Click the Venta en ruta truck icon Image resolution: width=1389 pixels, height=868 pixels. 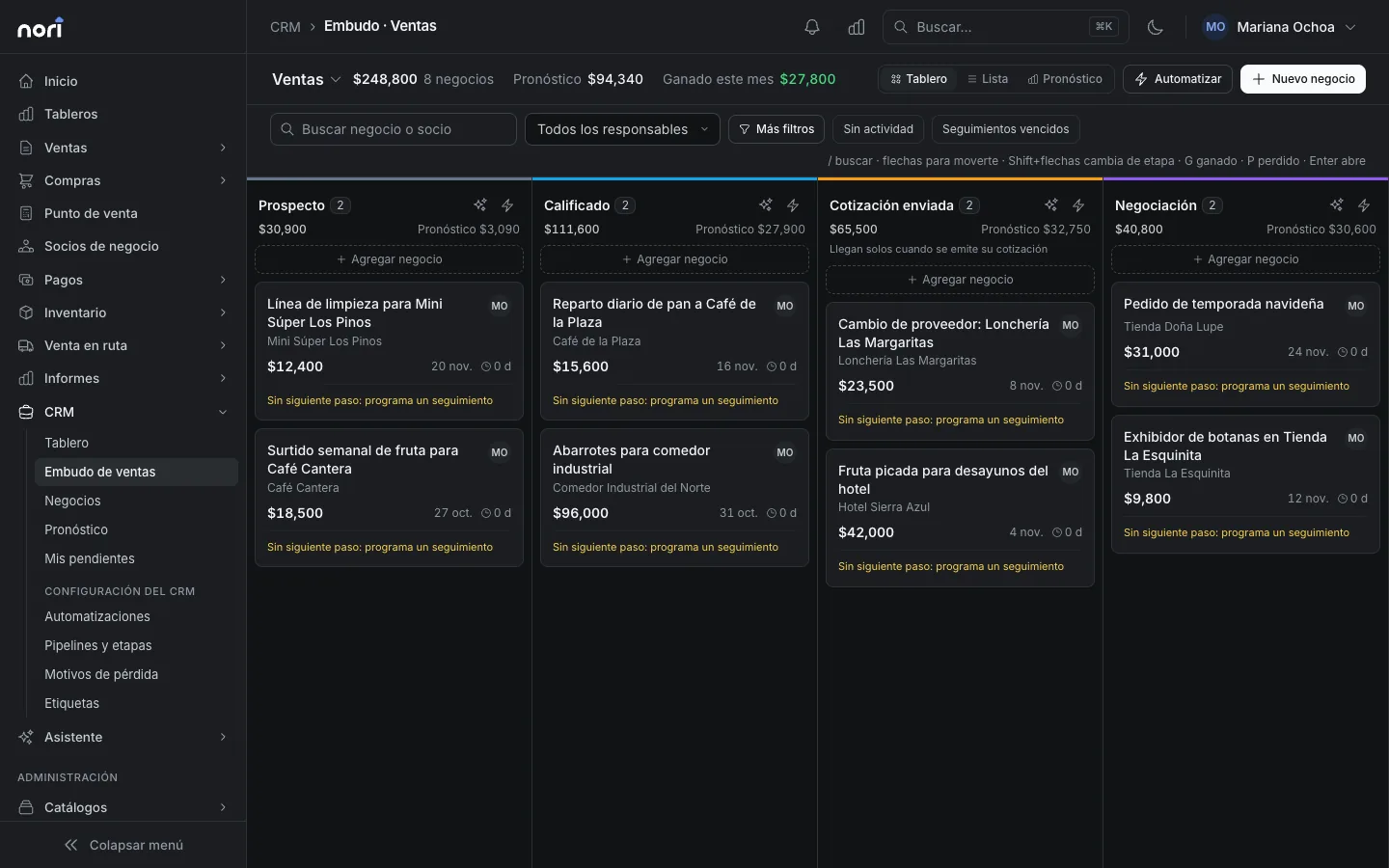27,345
